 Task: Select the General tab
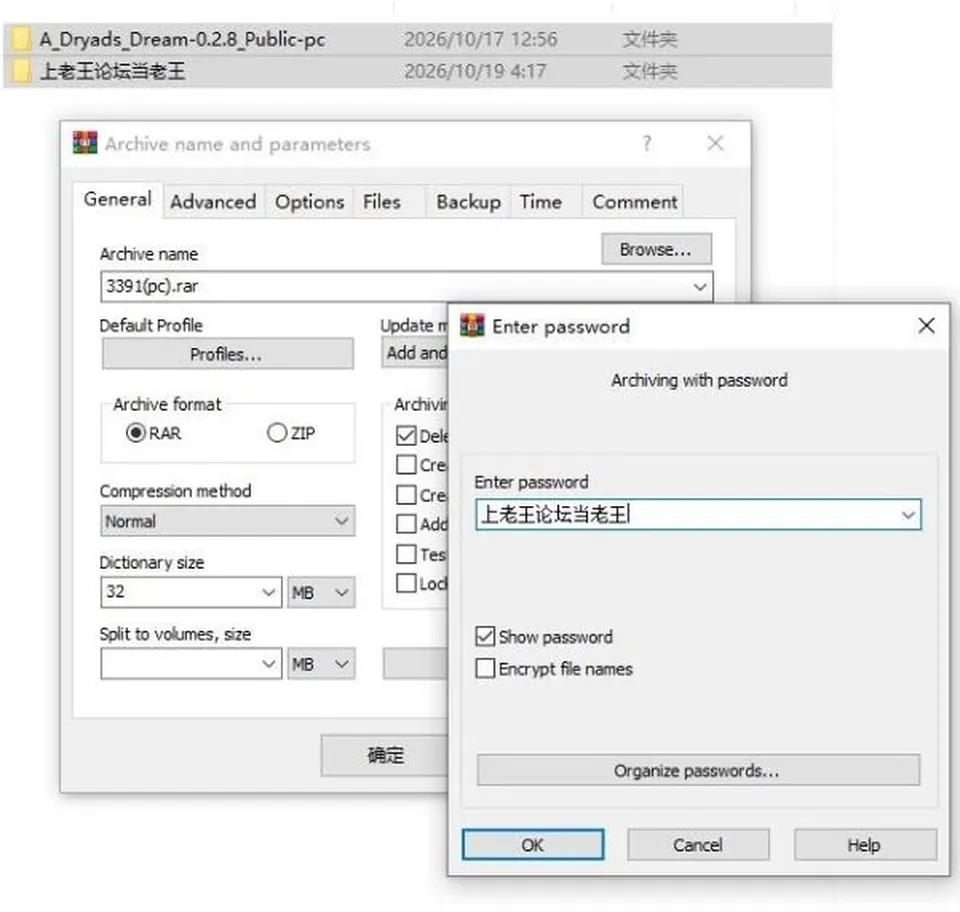click(118, 199)
